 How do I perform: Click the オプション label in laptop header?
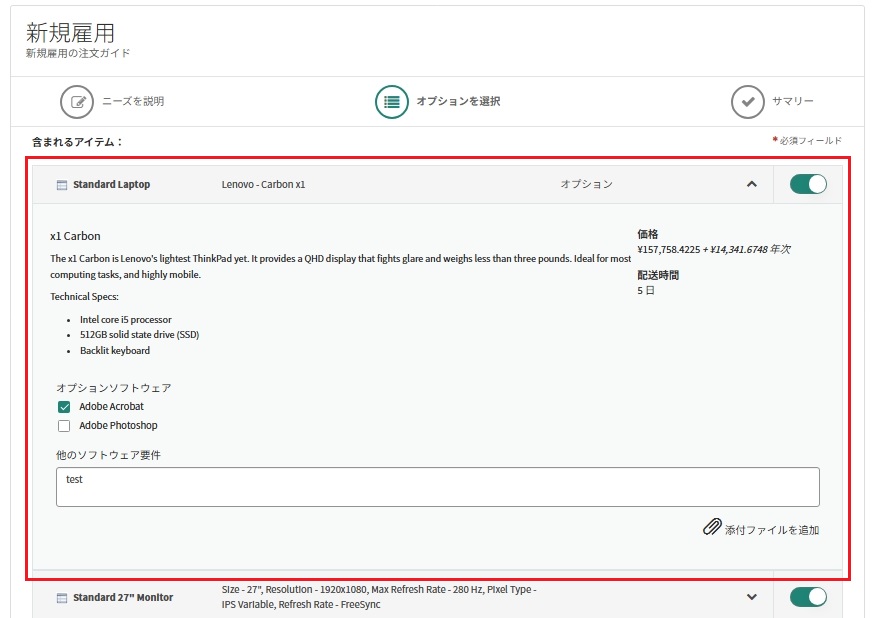pyautogui.click(x=586, y=184)
